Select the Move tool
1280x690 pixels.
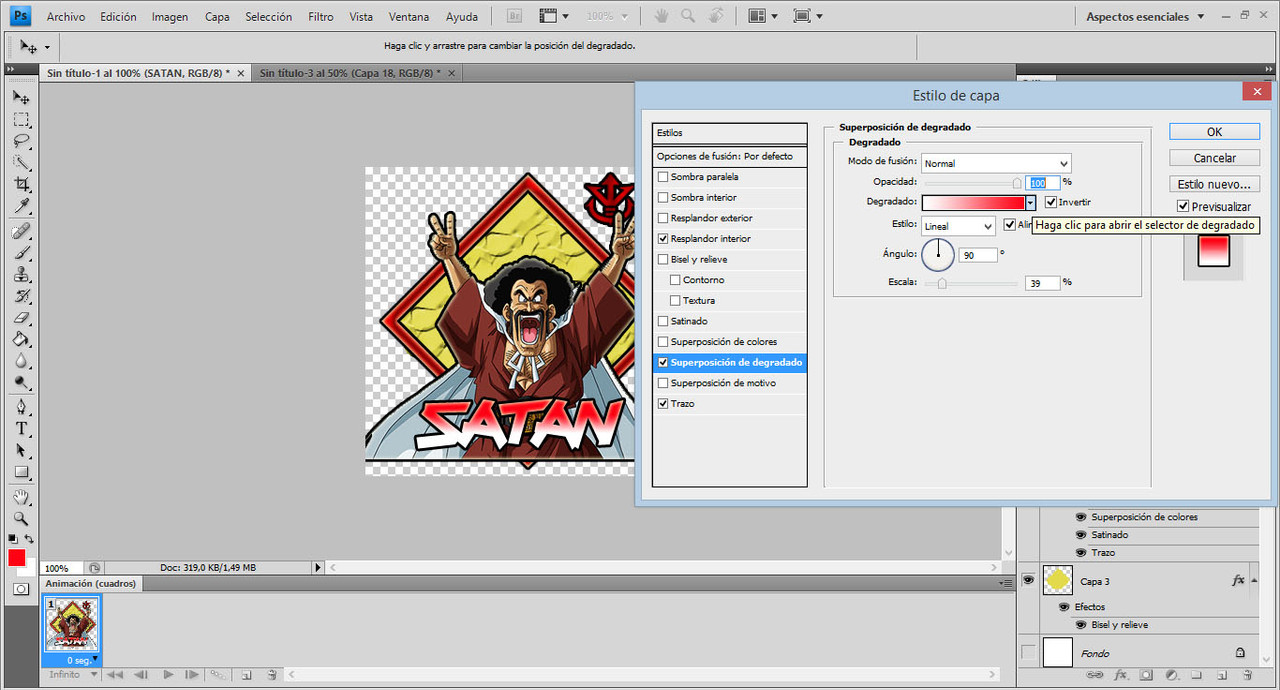(x=21, y=97)
